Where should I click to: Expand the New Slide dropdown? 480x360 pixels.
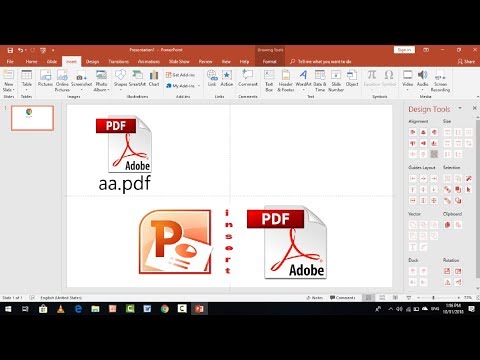pyautogui.click(x=8, y=90)
